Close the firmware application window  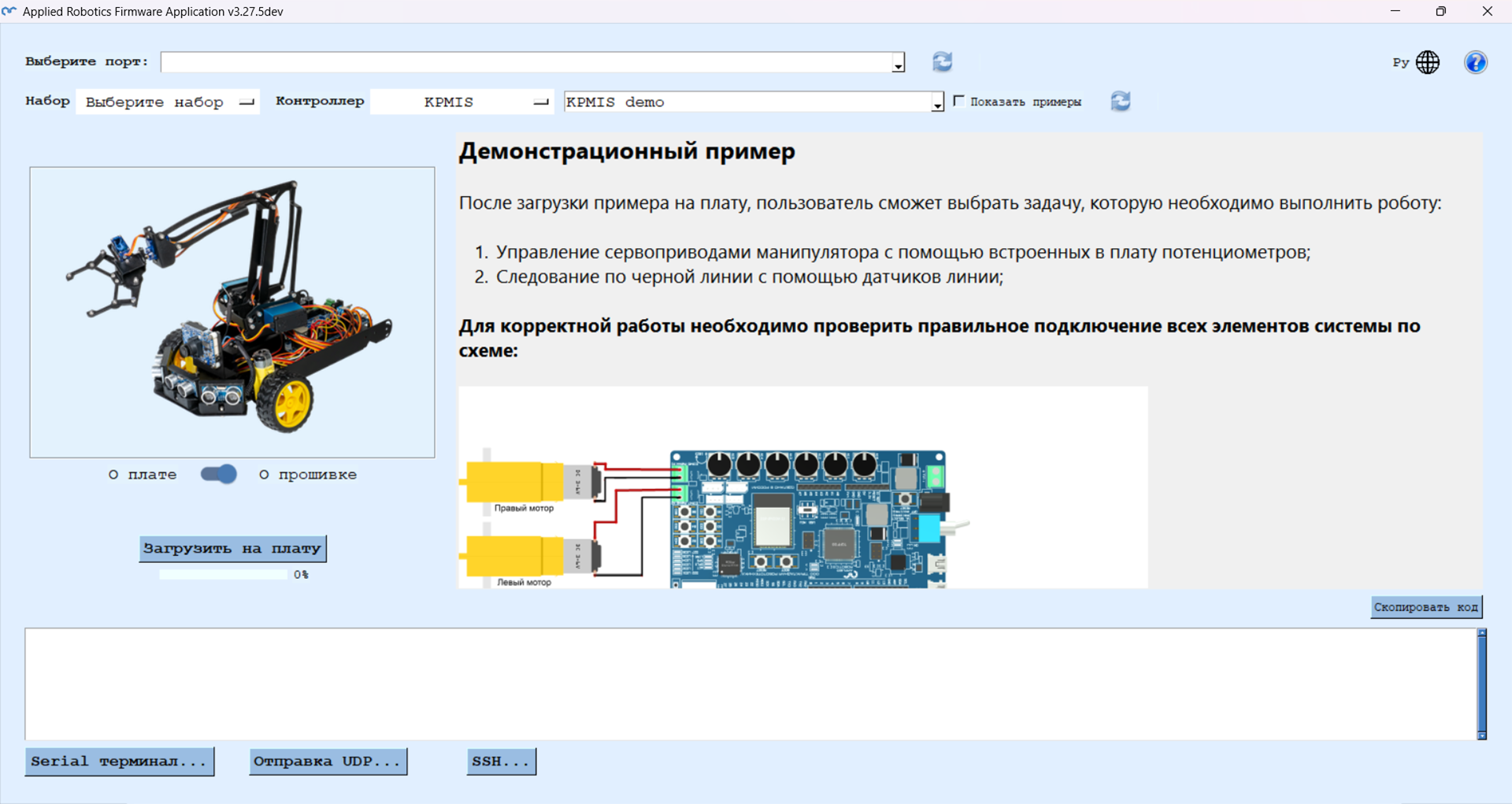pyautogui.click(x=1487, y=11)
